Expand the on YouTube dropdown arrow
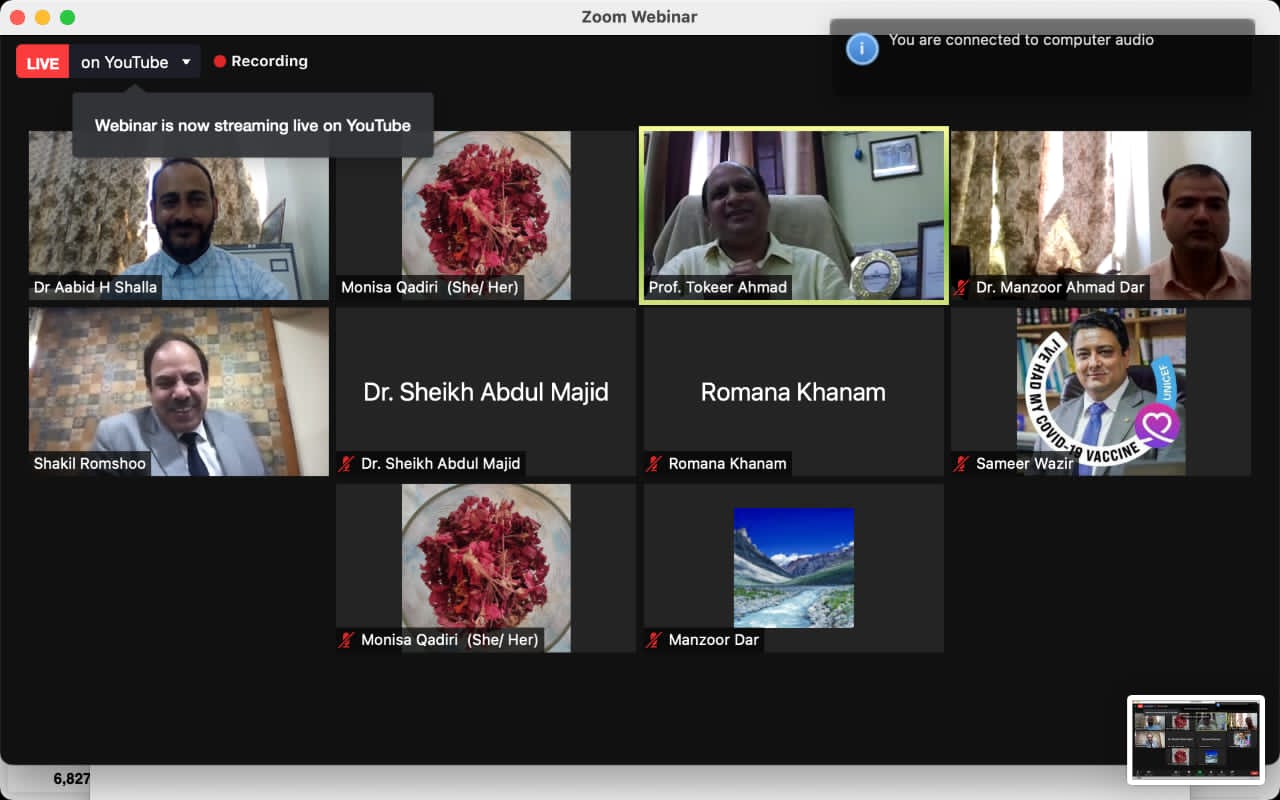The width and height of the screenshot is (1280, 800). (186, 62)
